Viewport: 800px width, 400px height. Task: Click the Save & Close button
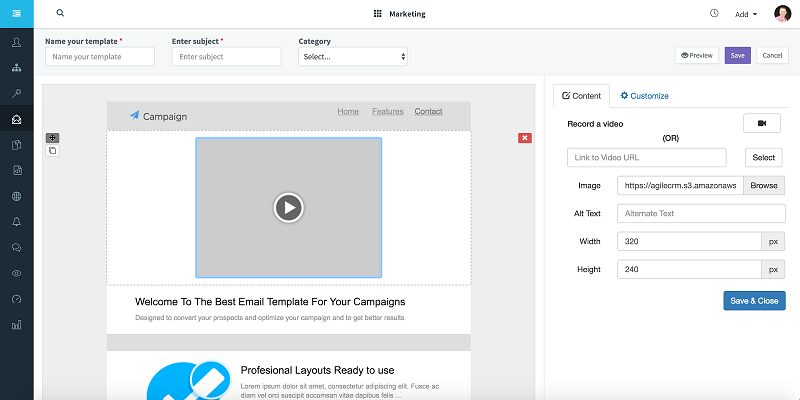pos(754,301)
